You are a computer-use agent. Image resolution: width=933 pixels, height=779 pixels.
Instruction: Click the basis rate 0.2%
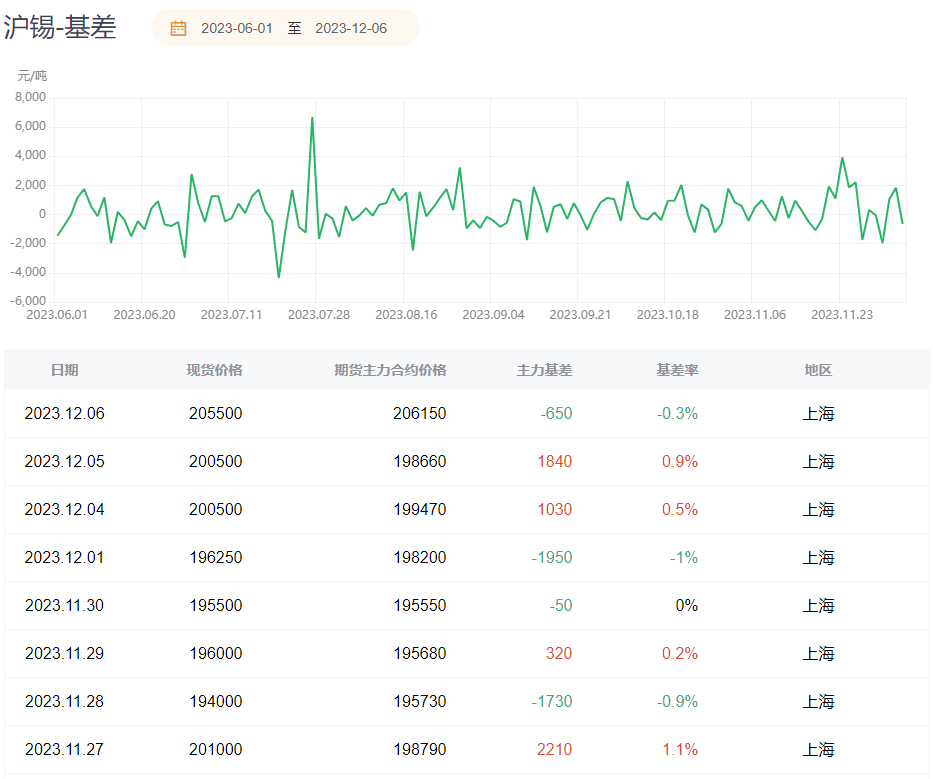pos(680,654)
